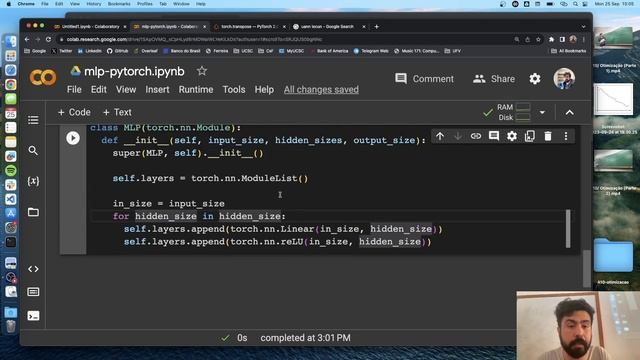
Task: Open the terminal panel icon
Action: pyautogui.click(x=33, y=316)
